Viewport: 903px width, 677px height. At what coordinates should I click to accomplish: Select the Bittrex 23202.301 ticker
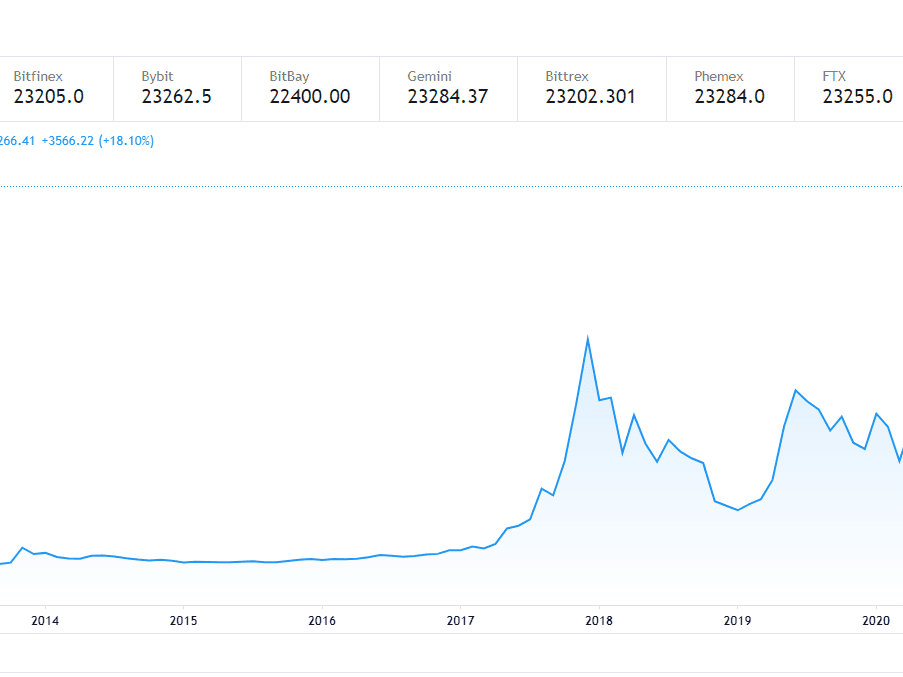coord(592,89)
